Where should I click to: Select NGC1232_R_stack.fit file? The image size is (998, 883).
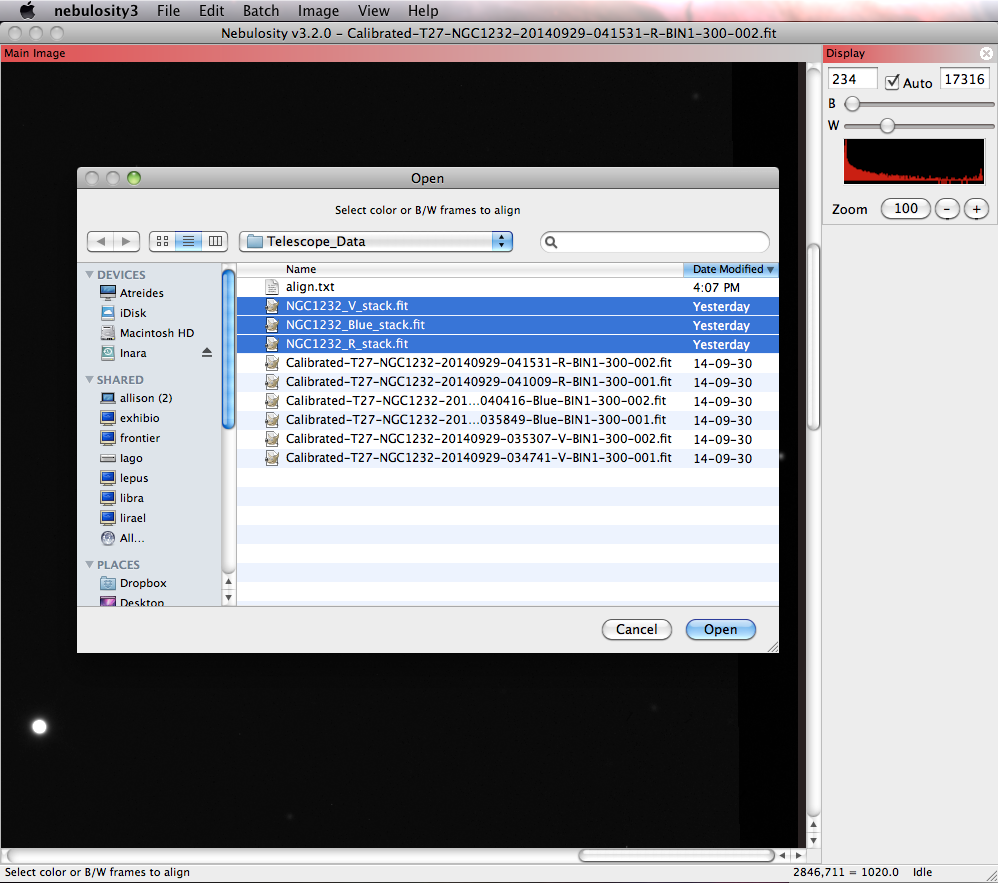coord(508,344)
